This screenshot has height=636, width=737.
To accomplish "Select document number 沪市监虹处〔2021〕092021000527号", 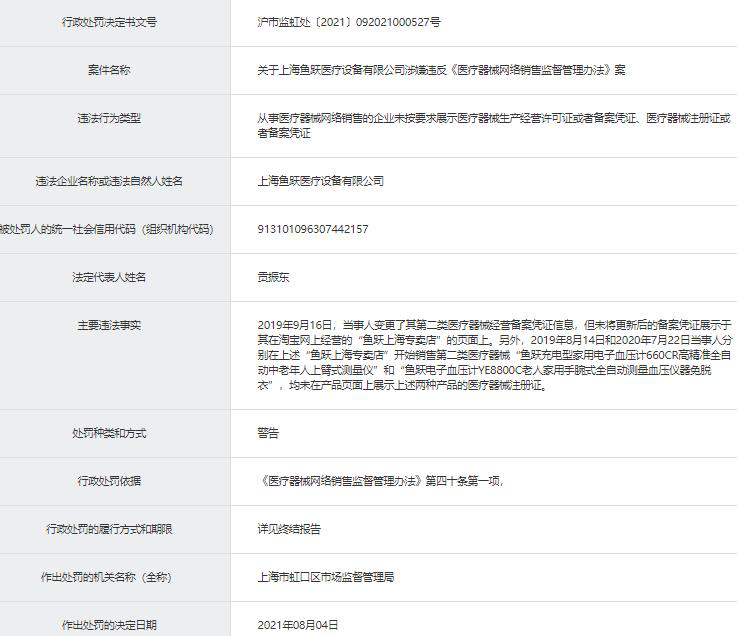I will [349, 22].
